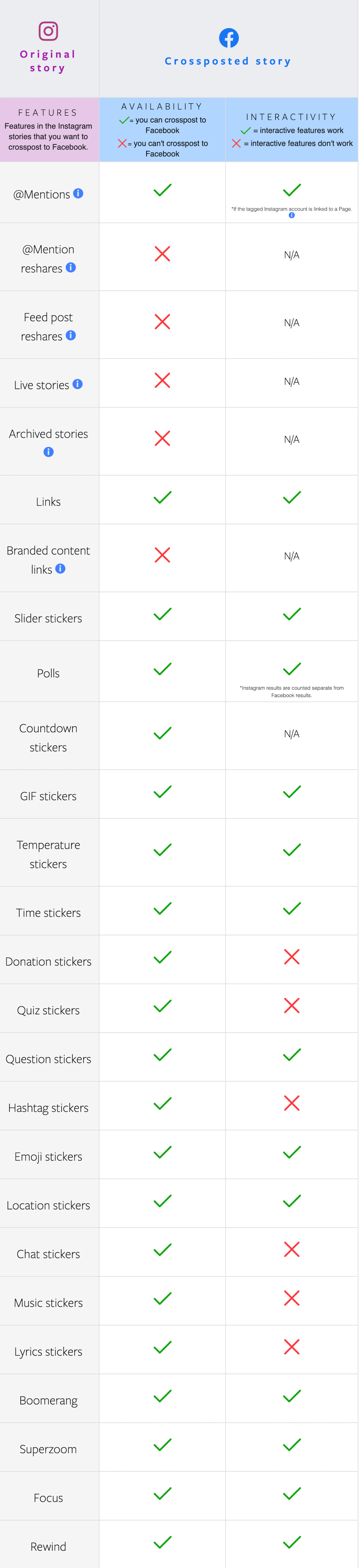Screen dimensions: 359x1568
Task: Click info icon beside Feed post reshares
Action: [71, 336]
